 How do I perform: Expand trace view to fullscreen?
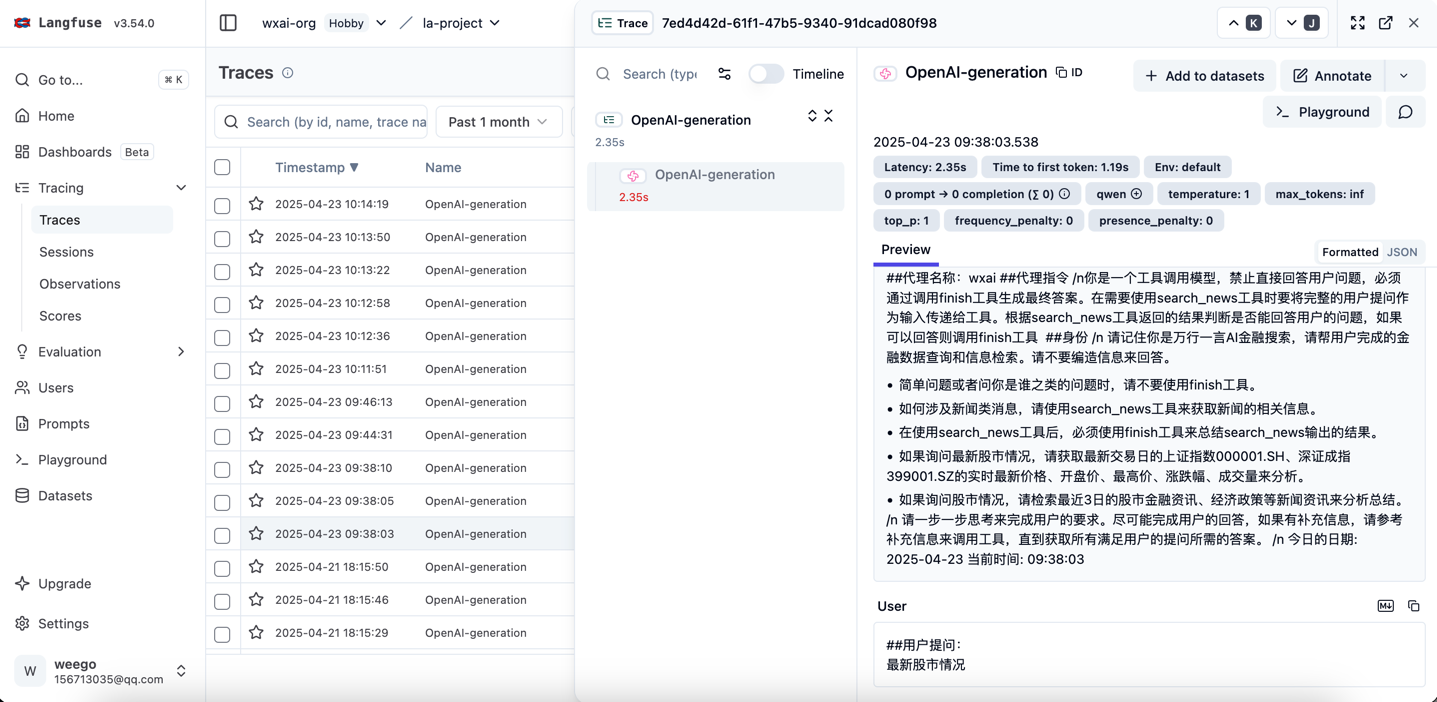click(x=1357, y=23)
